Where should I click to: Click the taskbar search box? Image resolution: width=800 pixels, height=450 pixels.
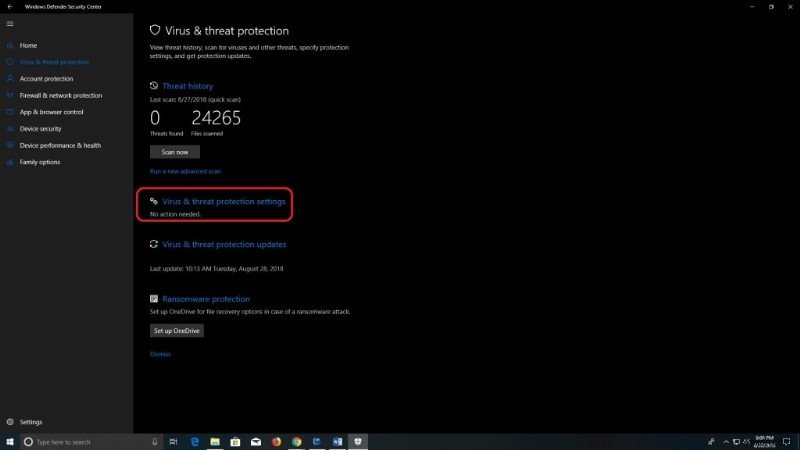point(92,442)
